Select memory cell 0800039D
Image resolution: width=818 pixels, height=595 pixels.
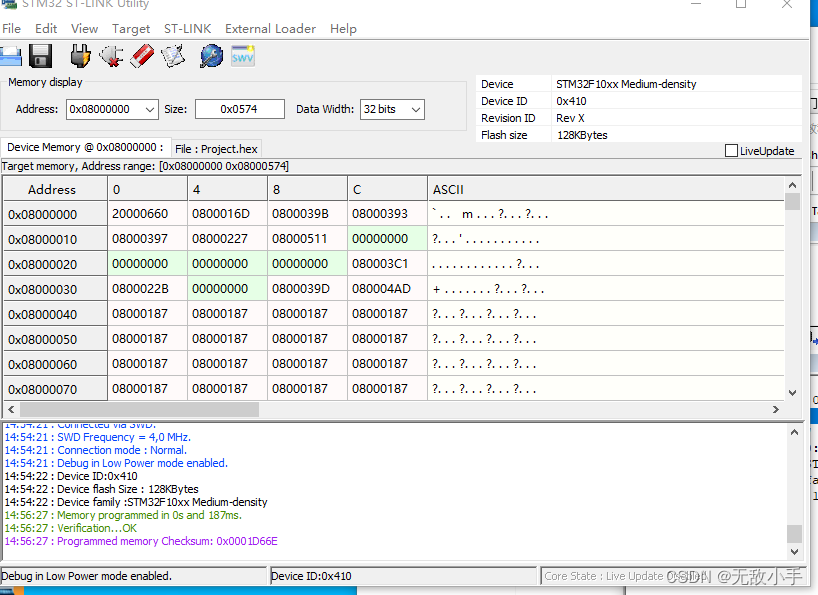[307, 289]
